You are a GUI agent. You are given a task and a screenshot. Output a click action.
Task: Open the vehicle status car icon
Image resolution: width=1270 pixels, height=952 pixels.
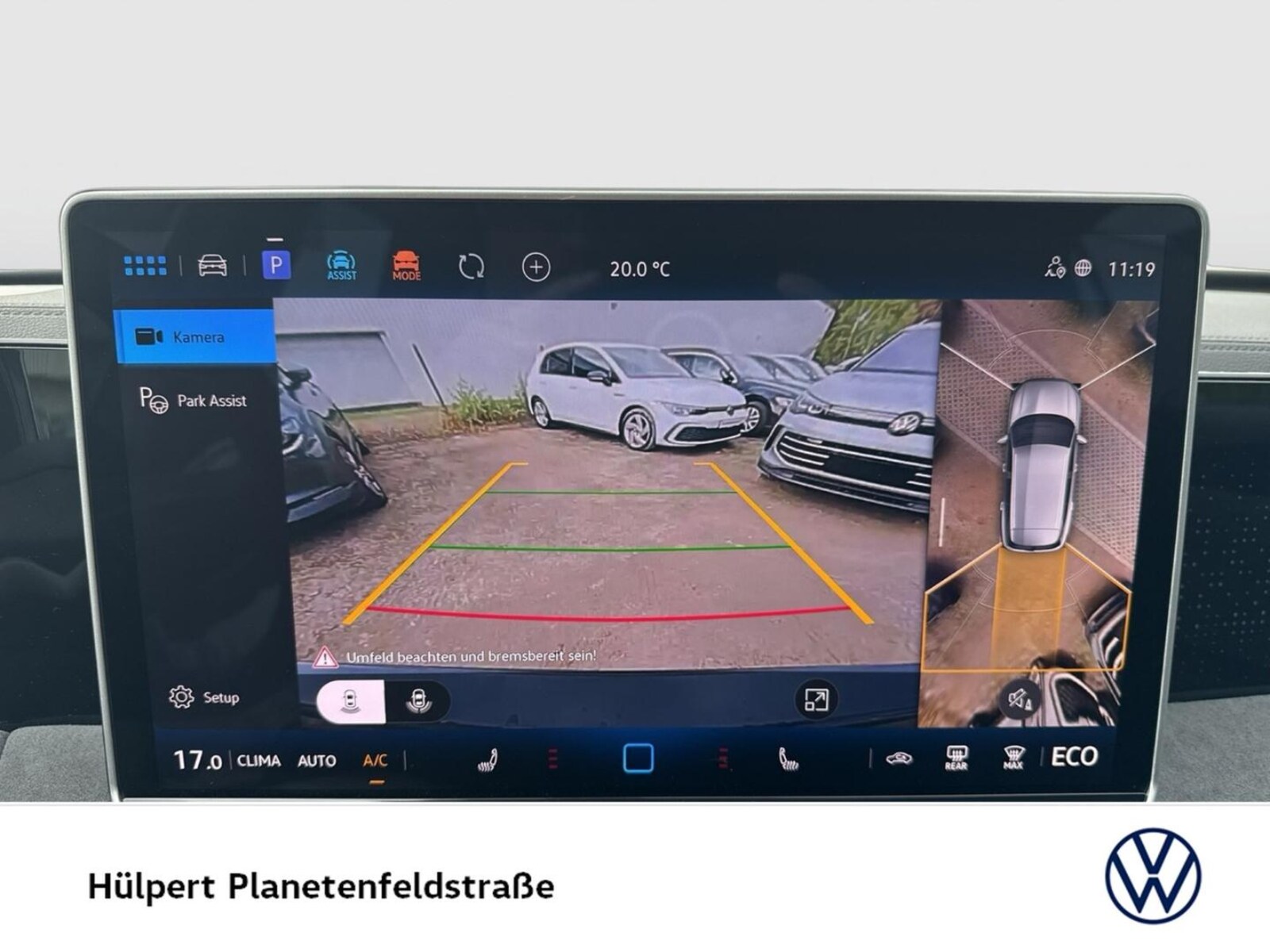212,266
